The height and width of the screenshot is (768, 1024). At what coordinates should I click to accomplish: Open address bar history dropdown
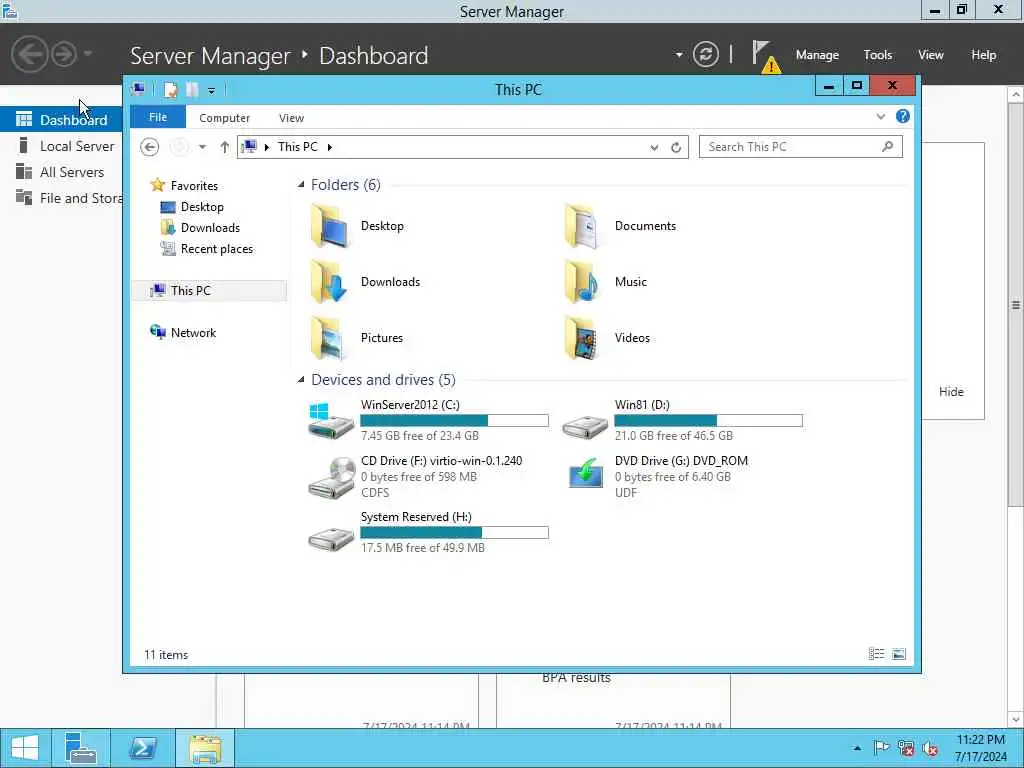pyautogui.click(x=654, y=148)
